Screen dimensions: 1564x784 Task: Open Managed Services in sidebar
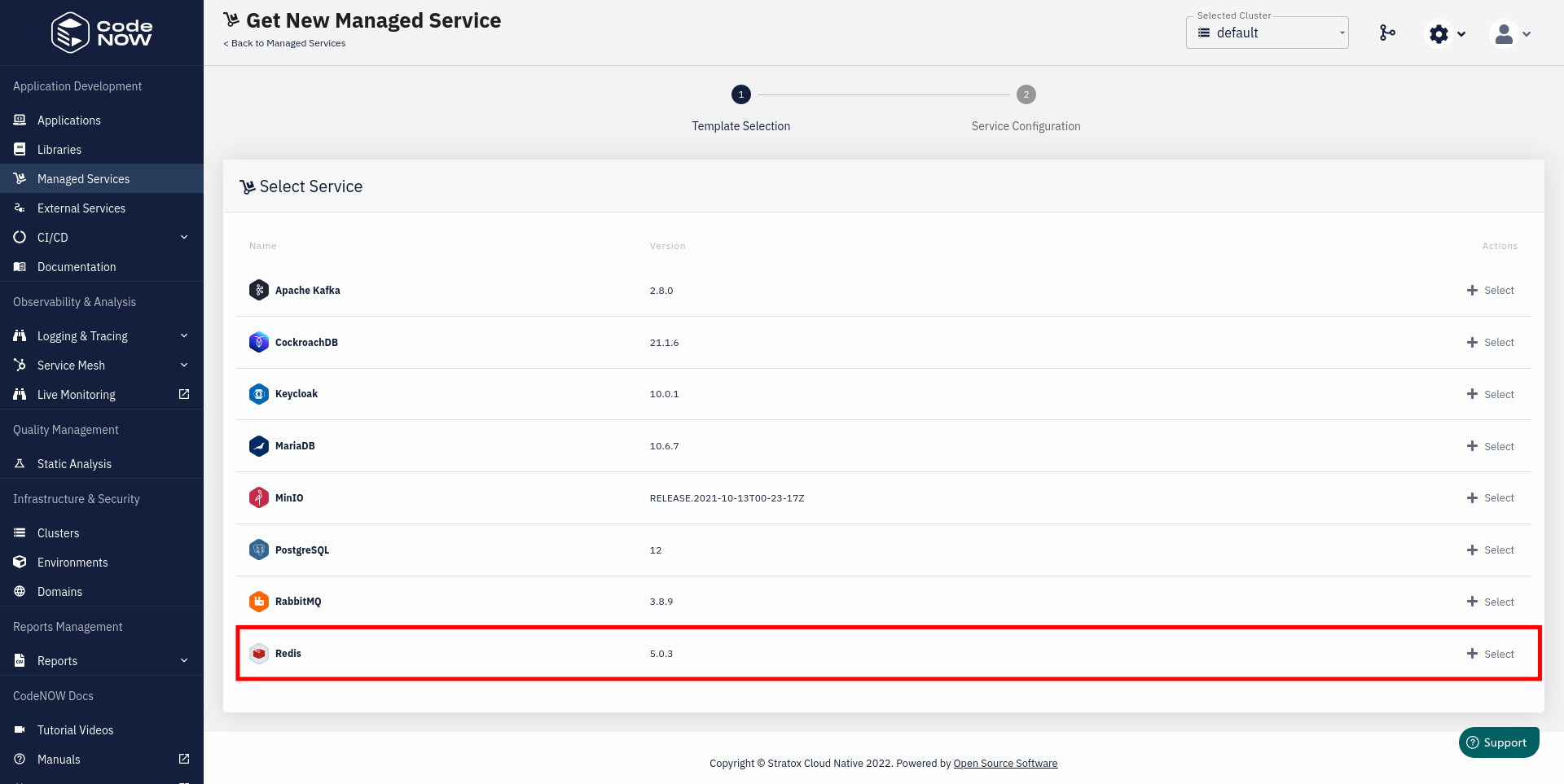tap(102, 178)
